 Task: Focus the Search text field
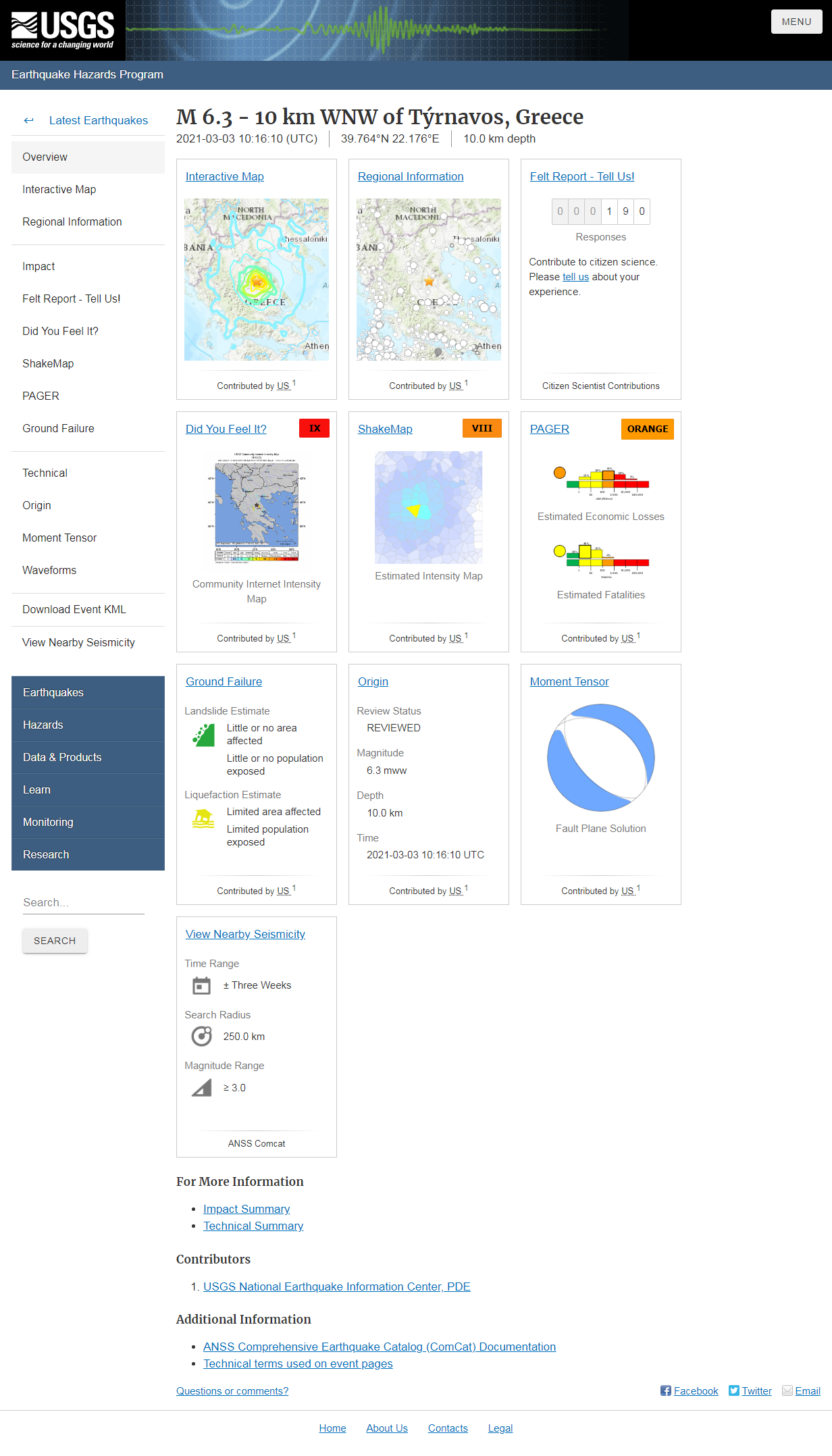point(83,902)
